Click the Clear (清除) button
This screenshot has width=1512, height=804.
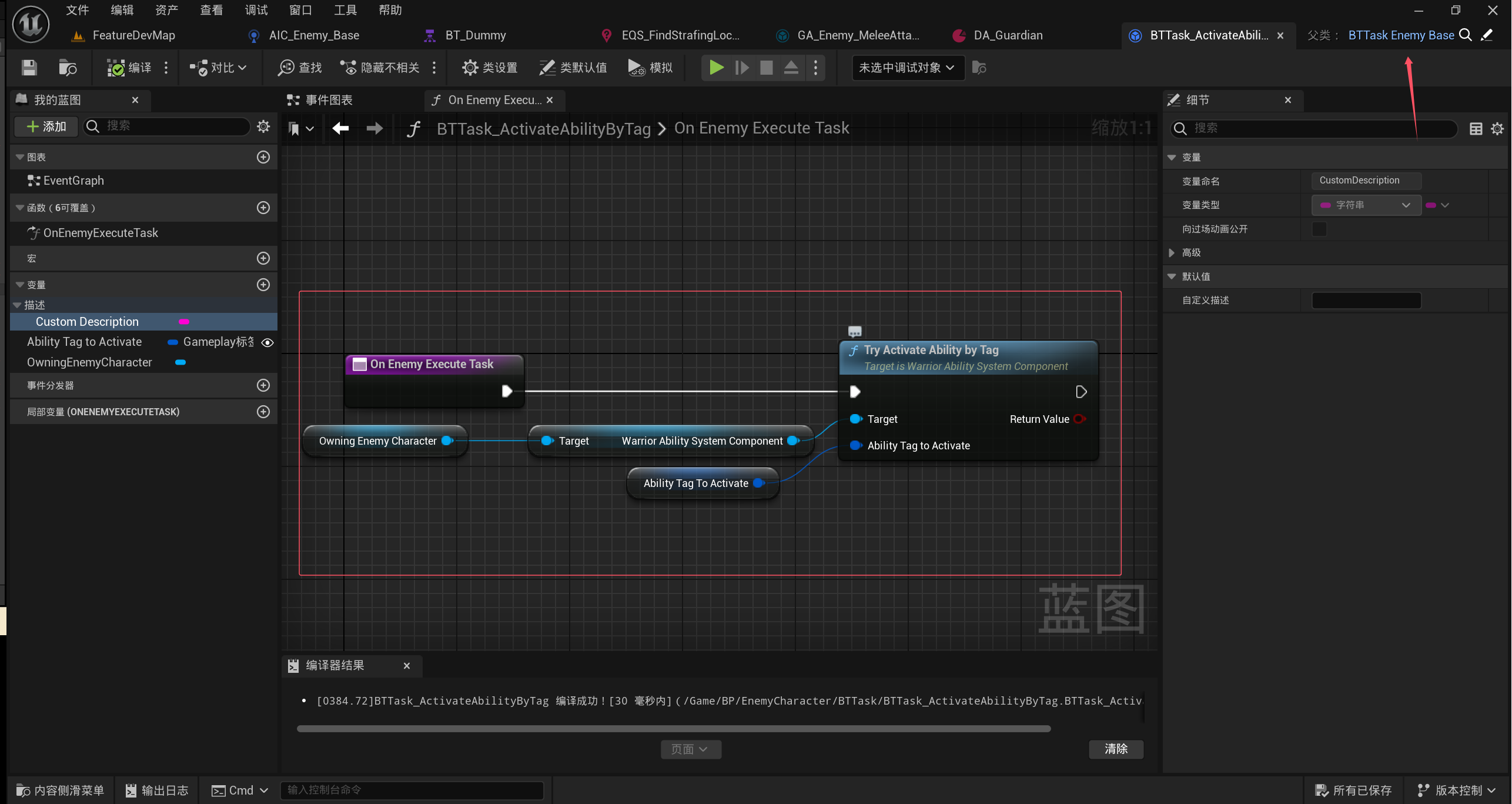(1115, 749)
